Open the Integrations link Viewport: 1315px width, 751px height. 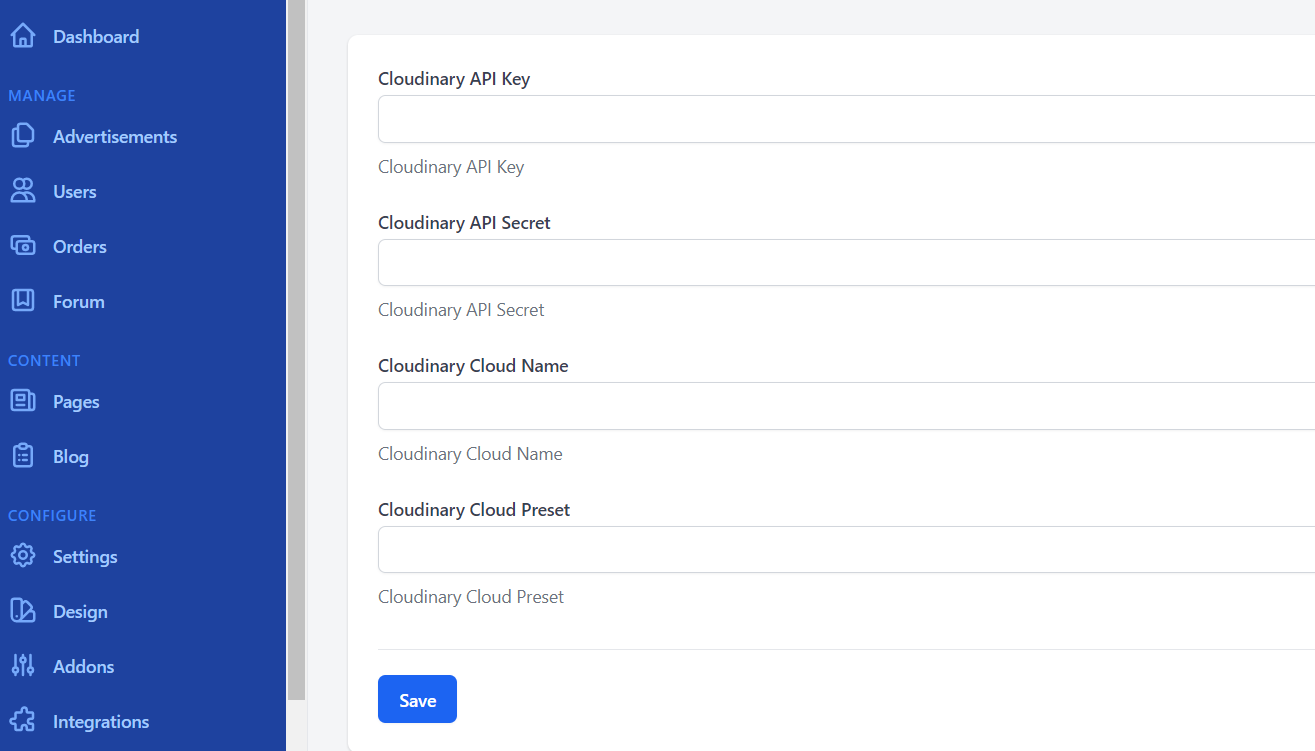point(100,721)
